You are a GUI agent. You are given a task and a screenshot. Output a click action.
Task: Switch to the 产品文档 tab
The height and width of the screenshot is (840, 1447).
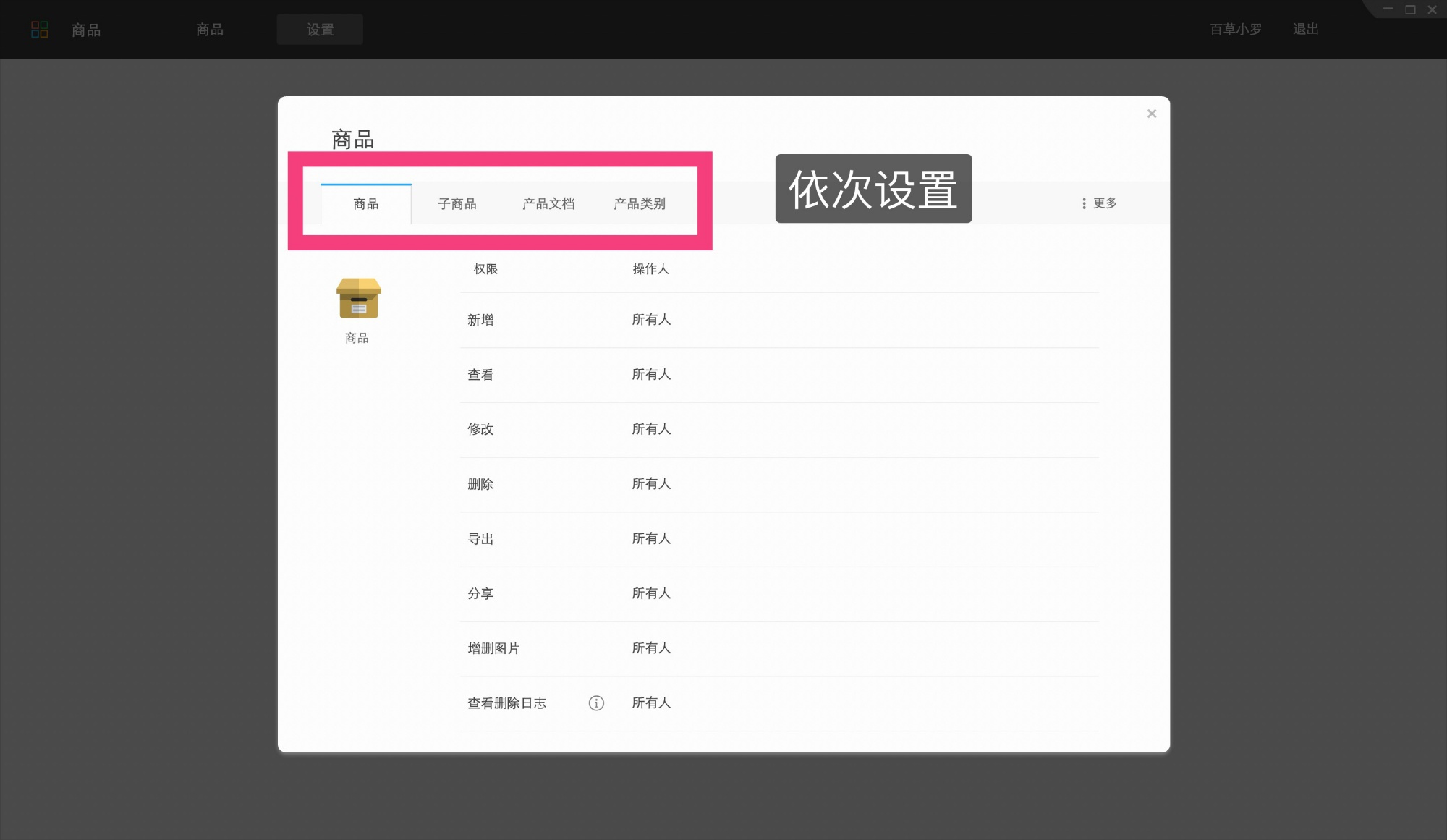pos(548,203)
